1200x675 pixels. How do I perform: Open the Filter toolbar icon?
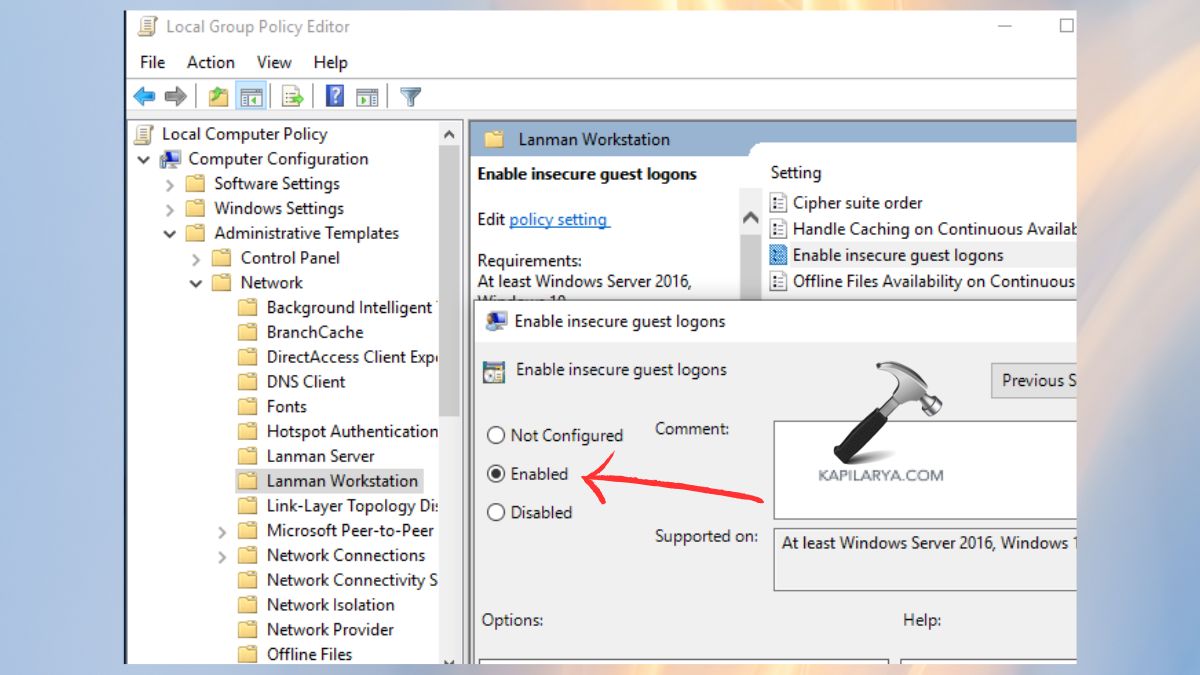pos(410,95)
